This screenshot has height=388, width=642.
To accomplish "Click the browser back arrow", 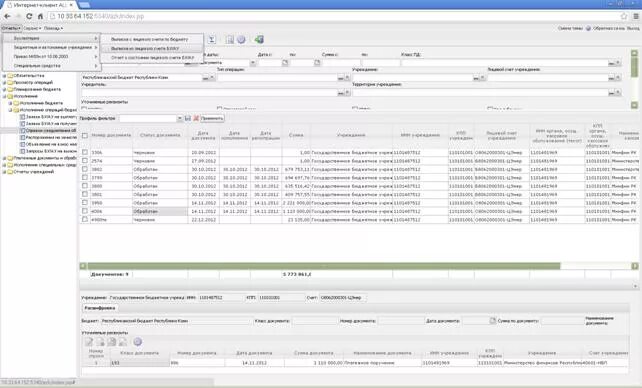I will [x=7, y=16].
